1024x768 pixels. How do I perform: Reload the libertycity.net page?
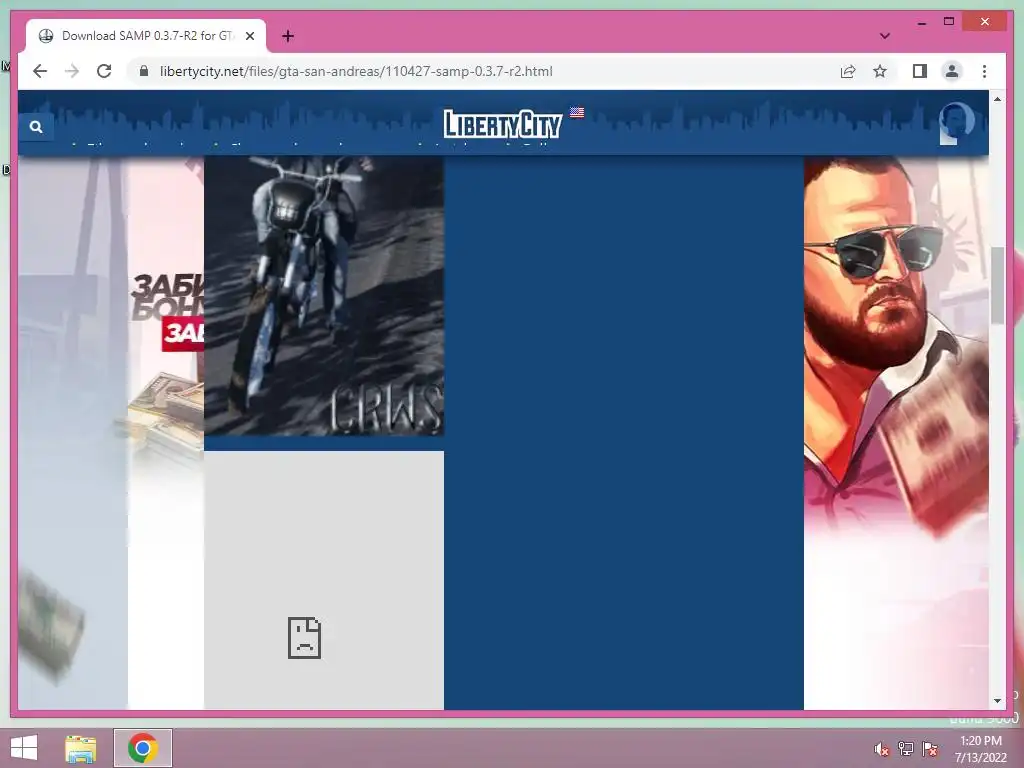[x=104, y=71]
